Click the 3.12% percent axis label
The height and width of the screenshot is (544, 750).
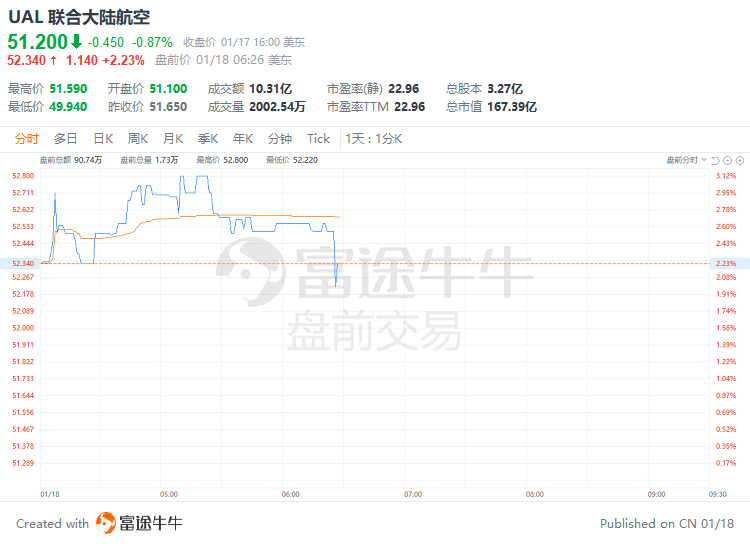726,176
